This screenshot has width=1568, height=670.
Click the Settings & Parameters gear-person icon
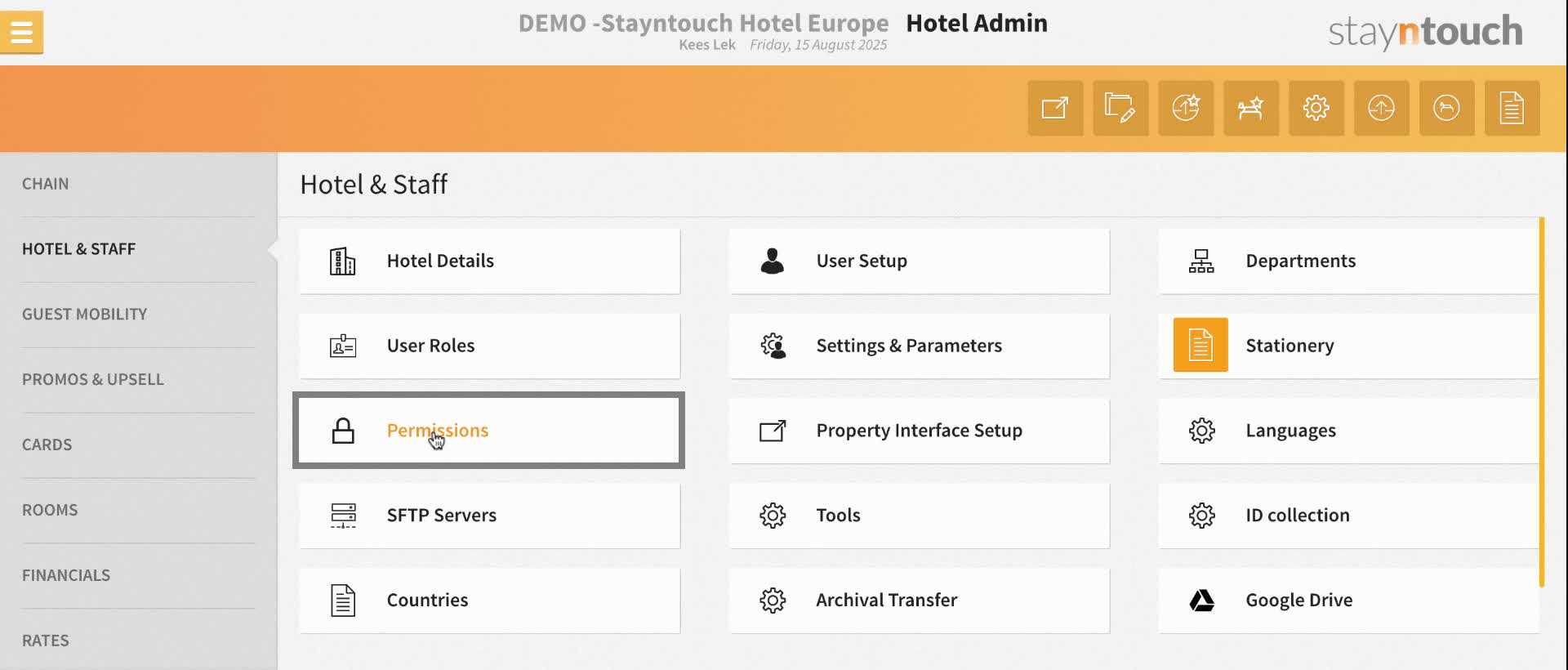773,346
